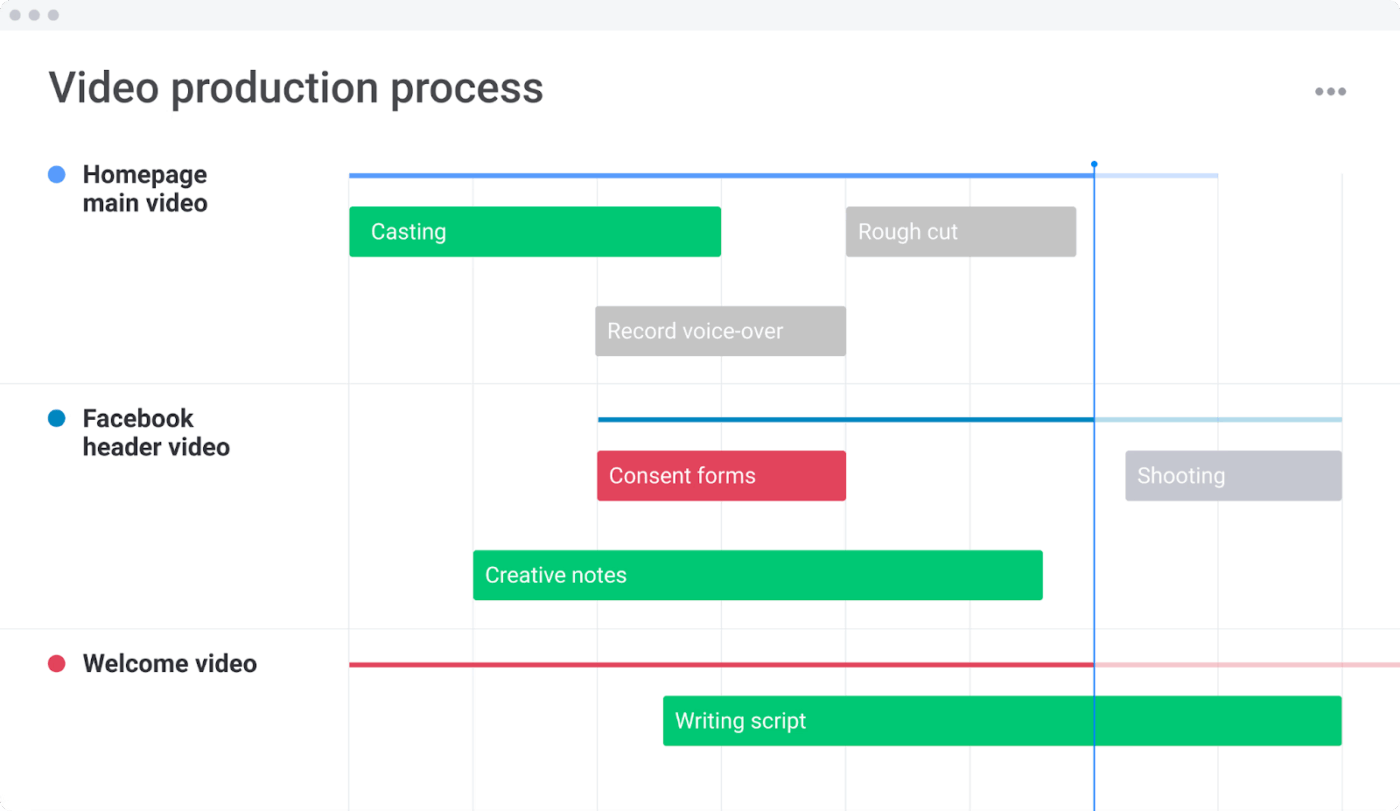Click the blue dot beside Homepage main video
The width and height of the screenshot is (1400, 811).
pyautogui.click(x=55, y=174)
